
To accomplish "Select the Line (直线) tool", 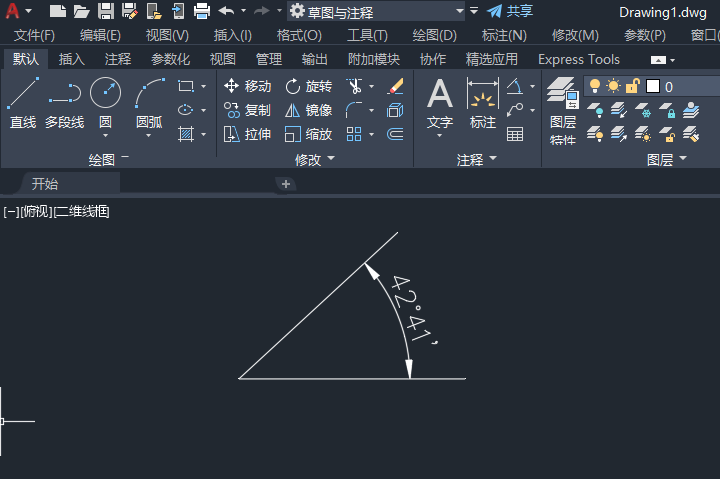I will point(23,102).
